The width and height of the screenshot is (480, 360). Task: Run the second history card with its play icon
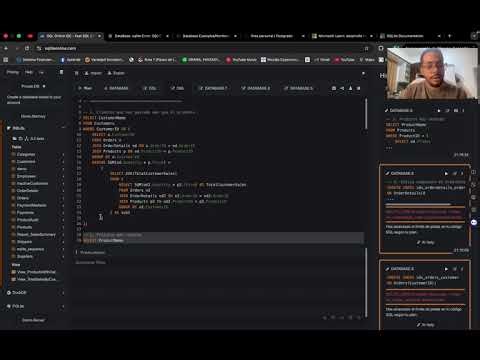[x=446, y=173]
